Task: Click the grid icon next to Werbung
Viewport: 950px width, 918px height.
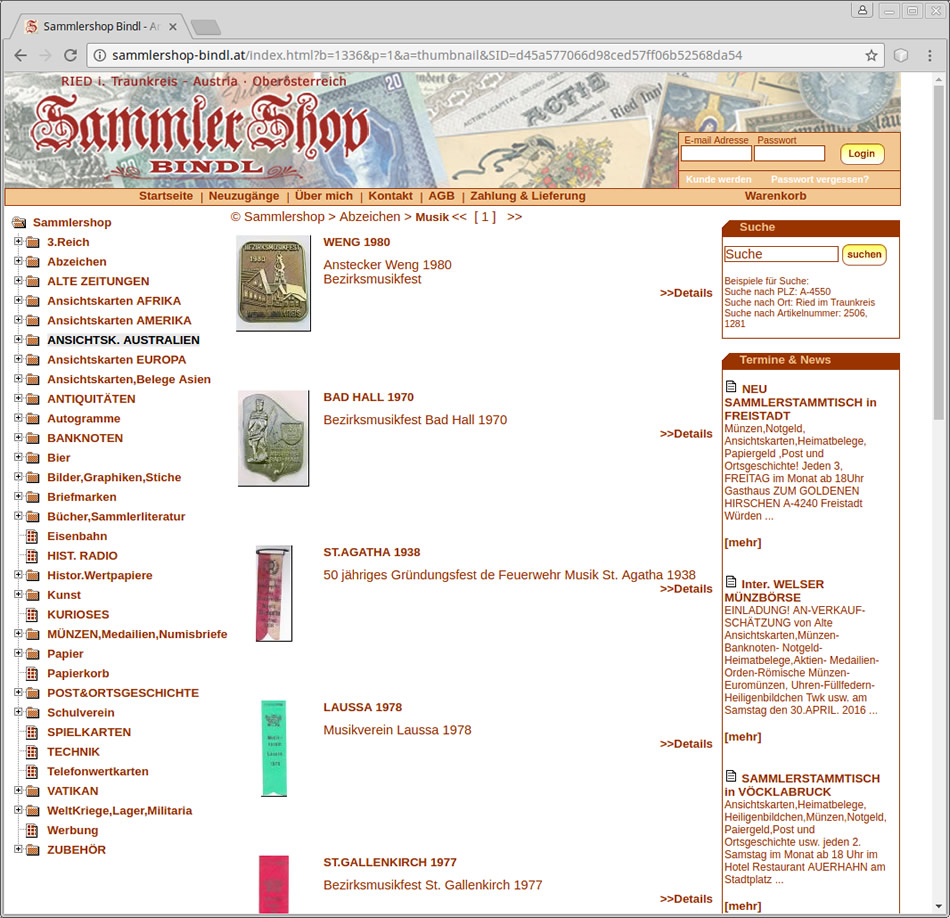Action: tap(32, 830)
